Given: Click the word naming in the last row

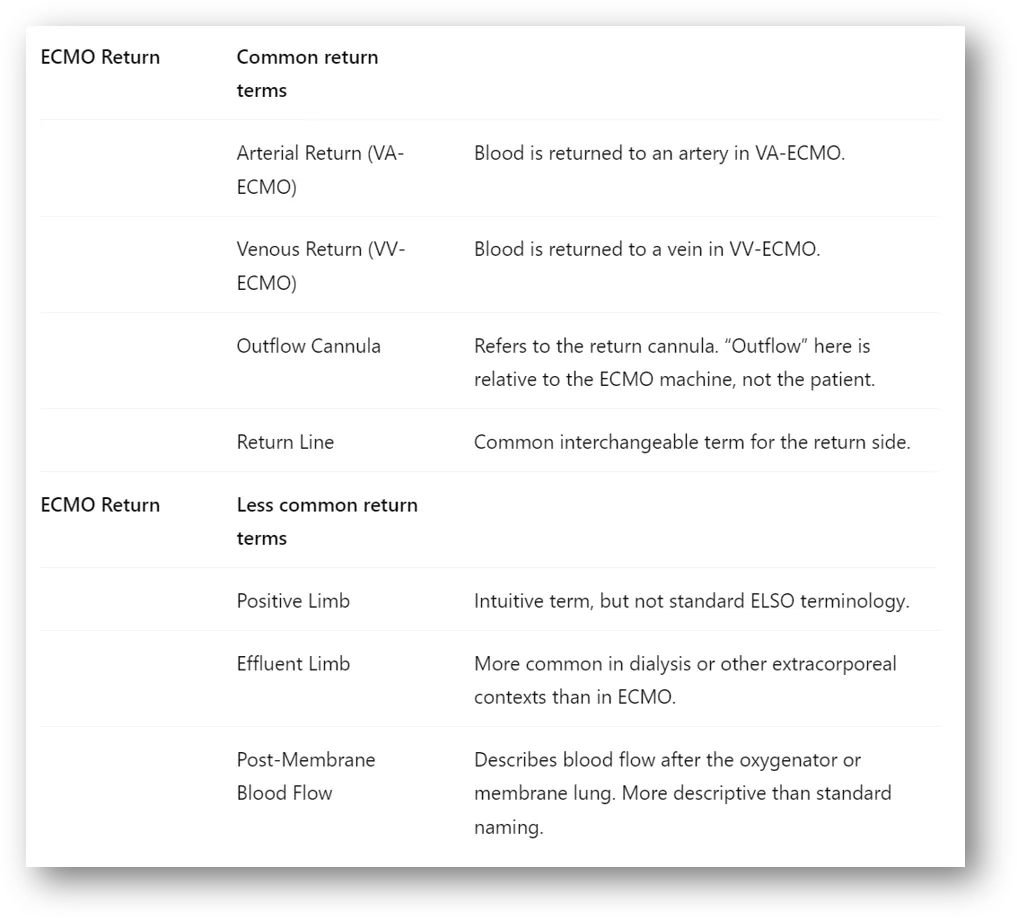Looking at the screenshot, I should tap(508, 828).
